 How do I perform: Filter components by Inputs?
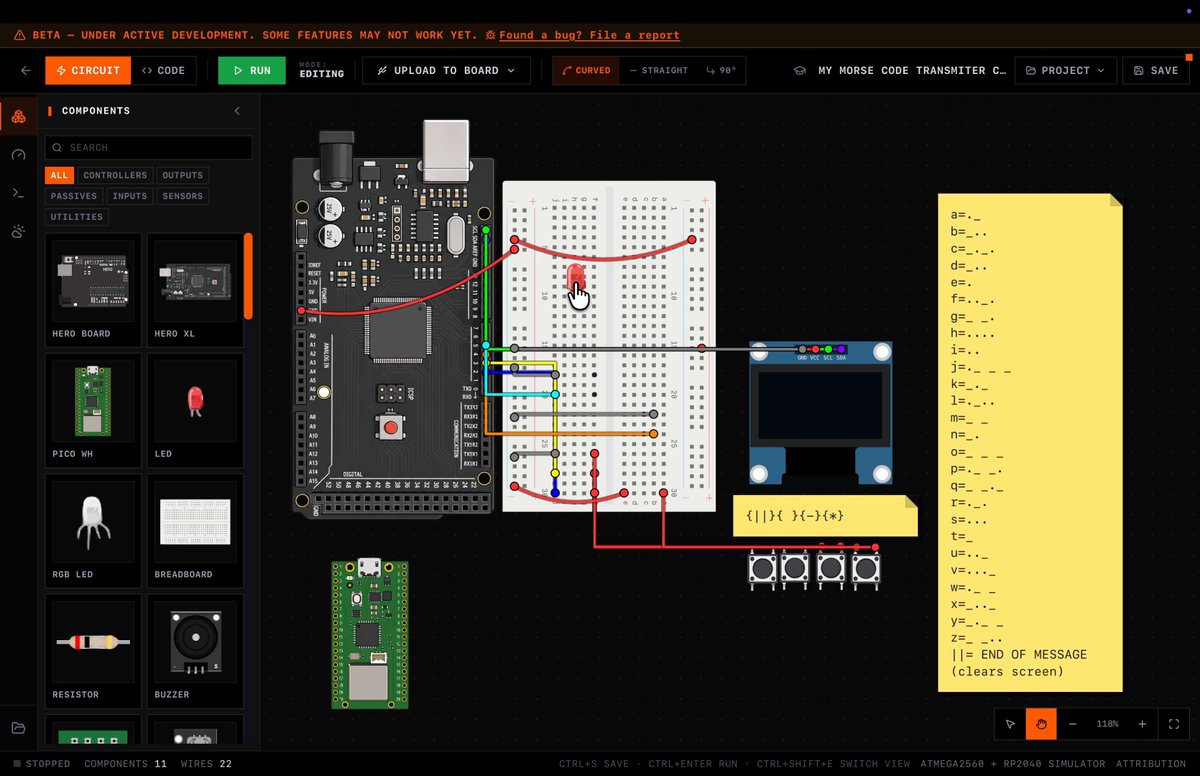tap(130, 196)
